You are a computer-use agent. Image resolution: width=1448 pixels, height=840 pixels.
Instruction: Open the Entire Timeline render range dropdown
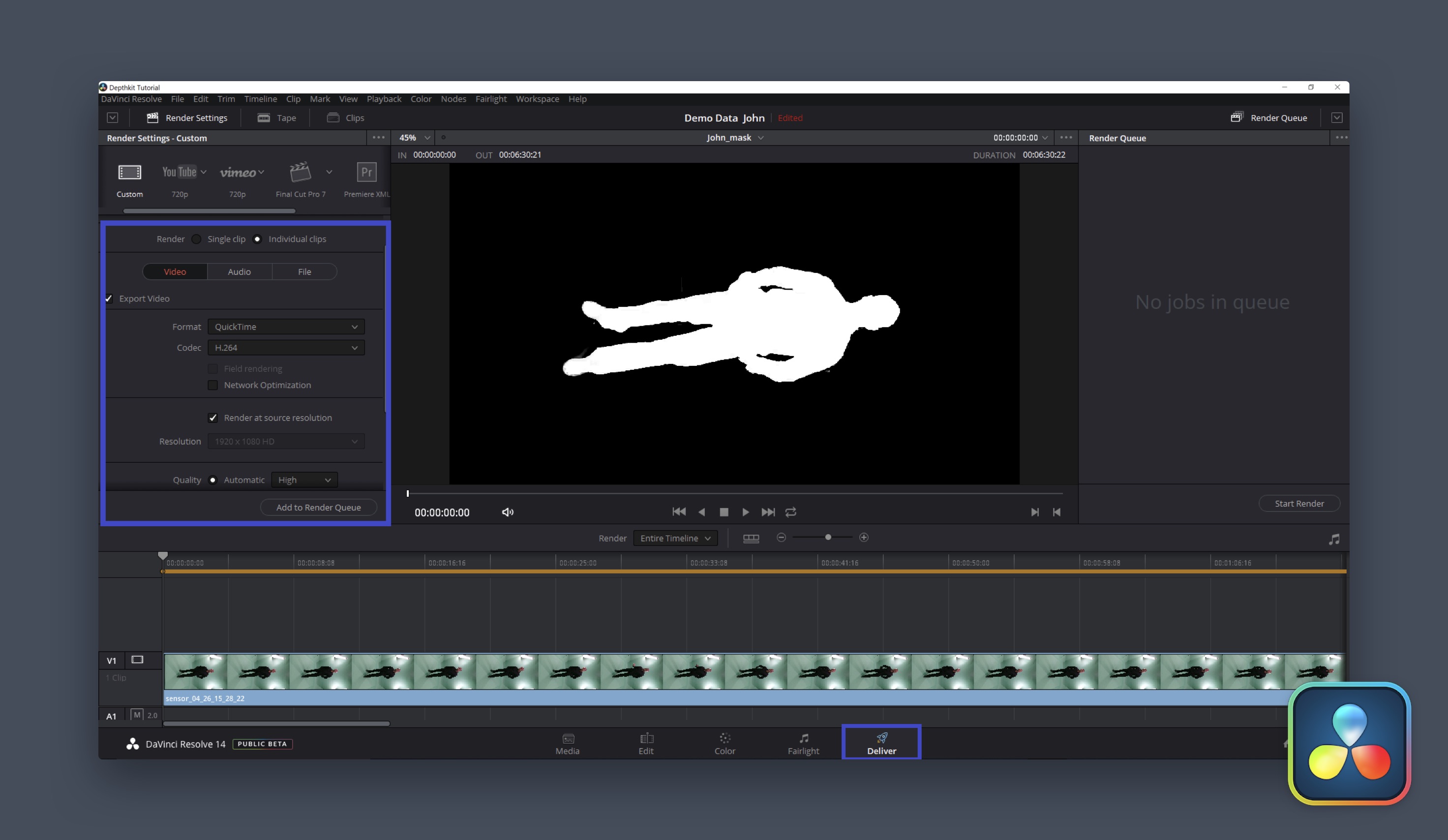point(675,539)
